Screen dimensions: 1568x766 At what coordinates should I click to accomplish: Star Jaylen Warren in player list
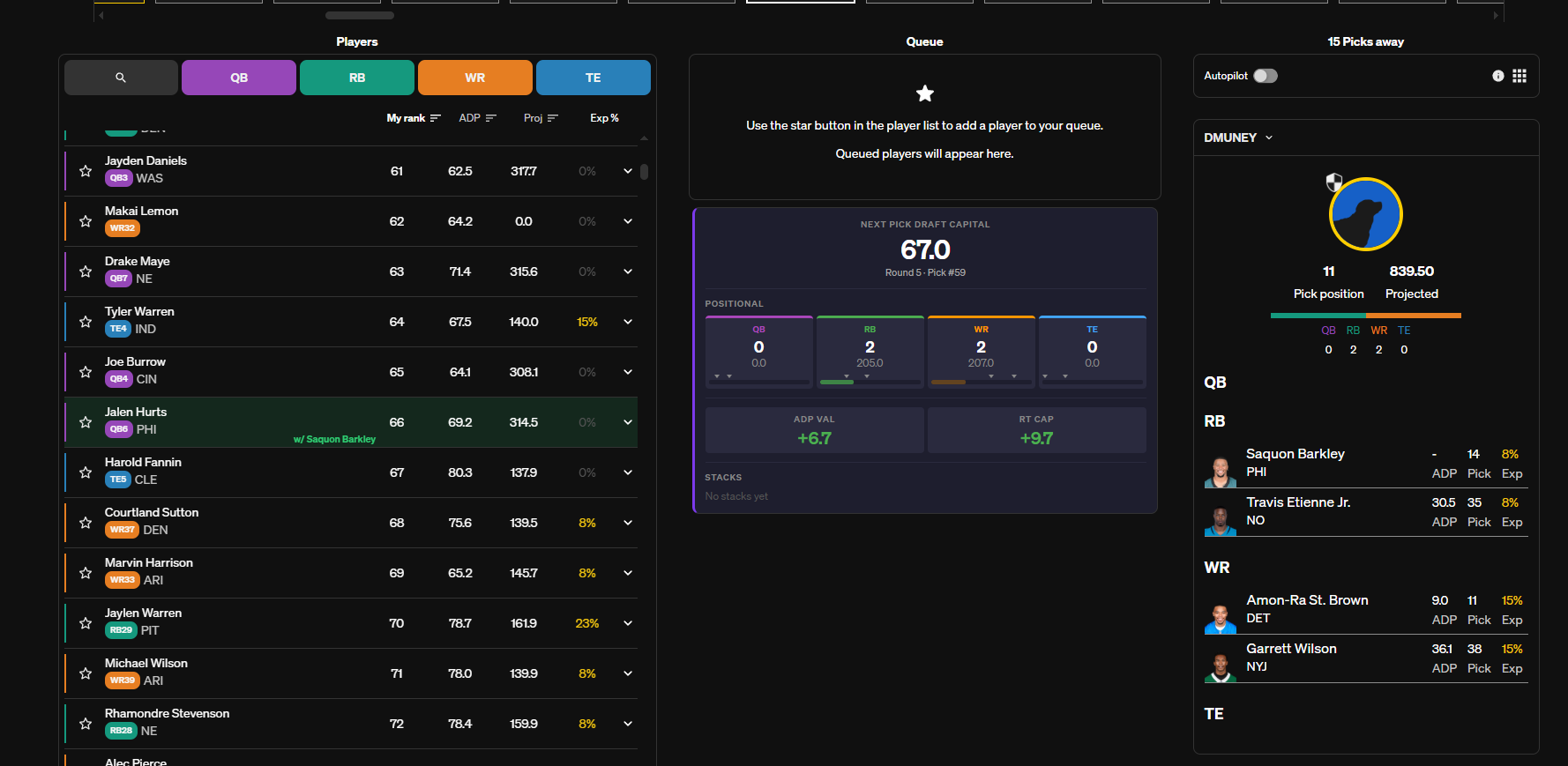pos(86,623)
